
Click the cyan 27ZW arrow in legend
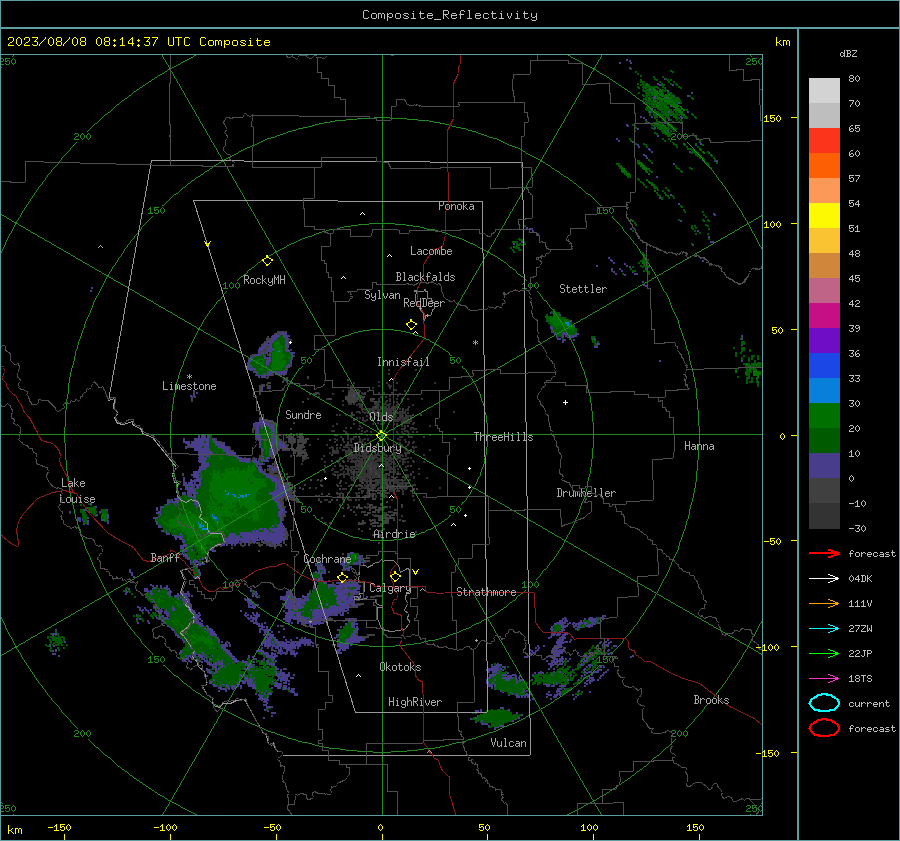point(824,629)
